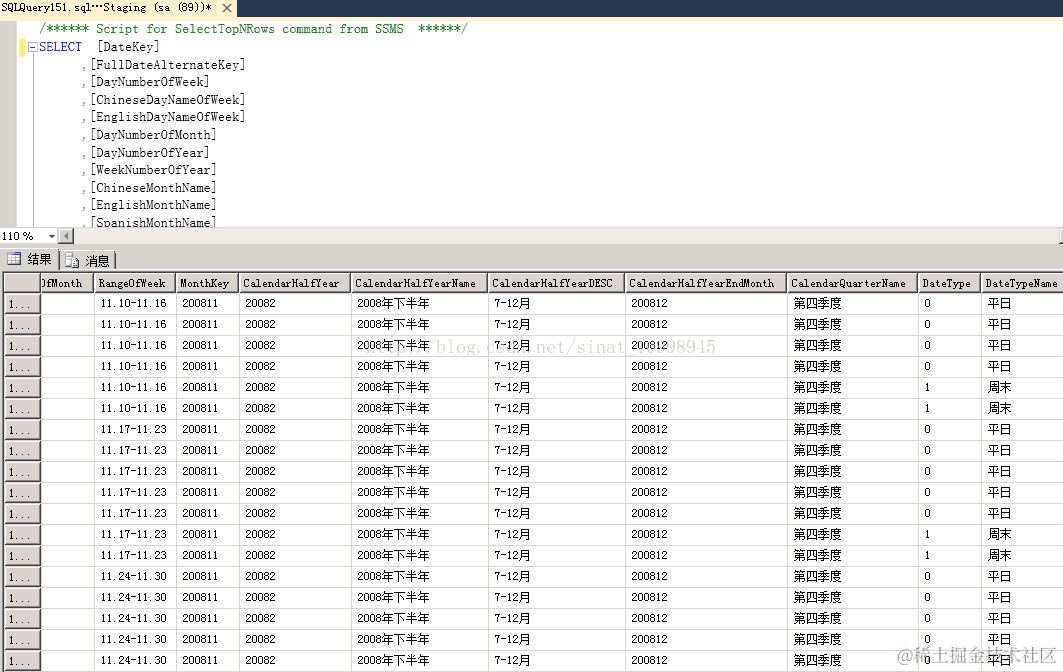
Task: Collapse the SELECT statement outline
Action: tap(32, 47)
